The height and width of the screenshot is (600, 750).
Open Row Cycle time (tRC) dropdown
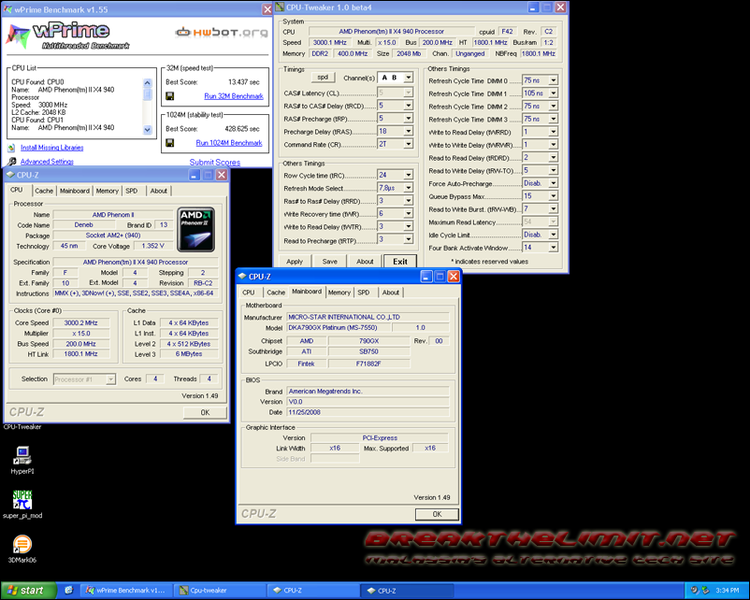[x=408, y=175]
